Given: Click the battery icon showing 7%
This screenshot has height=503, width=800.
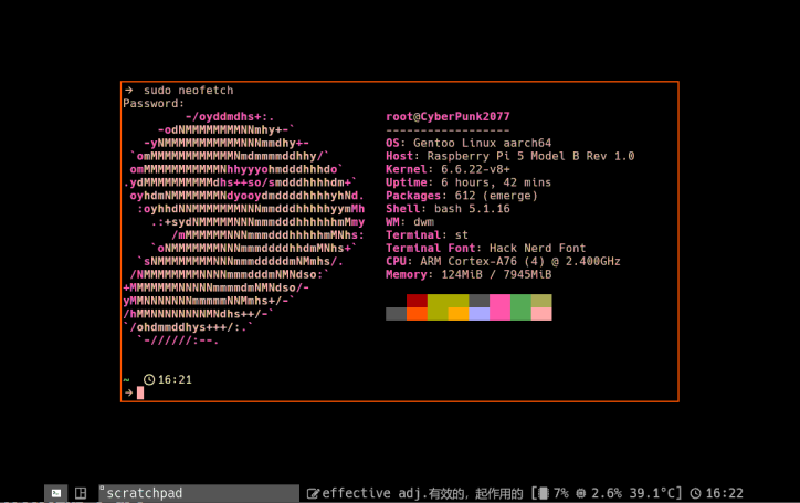Looking at the screenshot, I should [543, 493].
